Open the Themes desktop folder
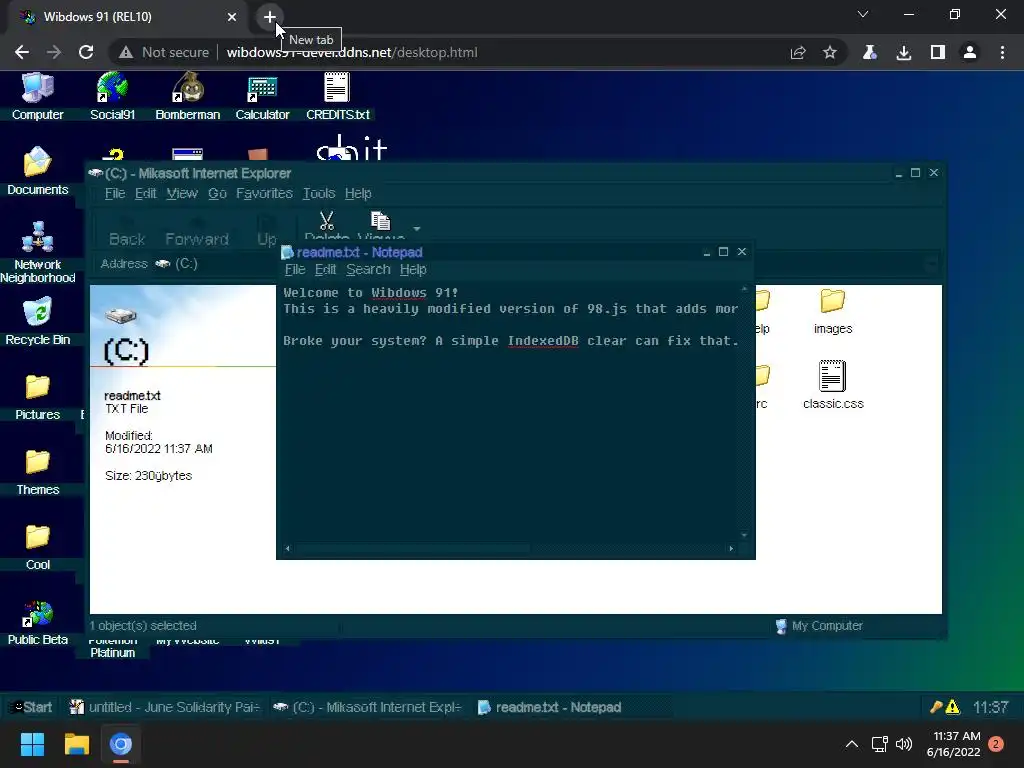This screenshot has height=768, width=1024. pyautogui.click(x=37, y=472)
